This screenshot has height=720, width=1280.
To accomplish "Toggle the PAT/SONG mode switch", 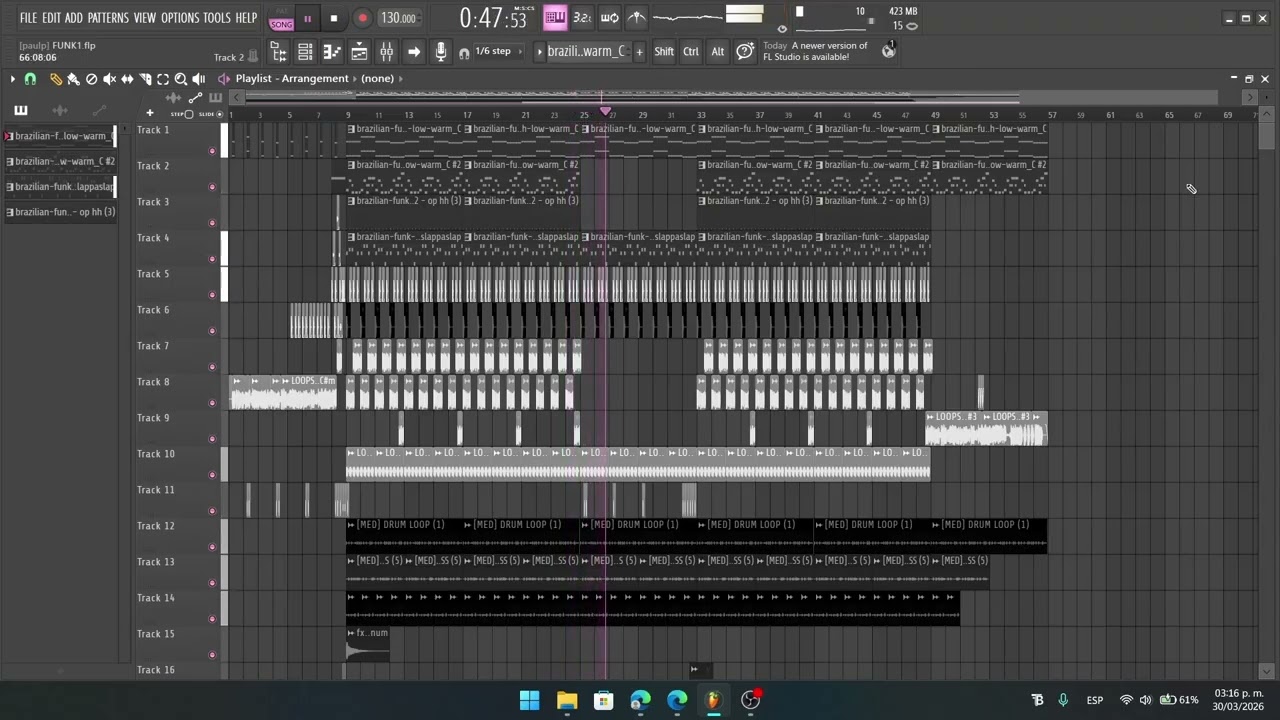I will click(281, 18).
